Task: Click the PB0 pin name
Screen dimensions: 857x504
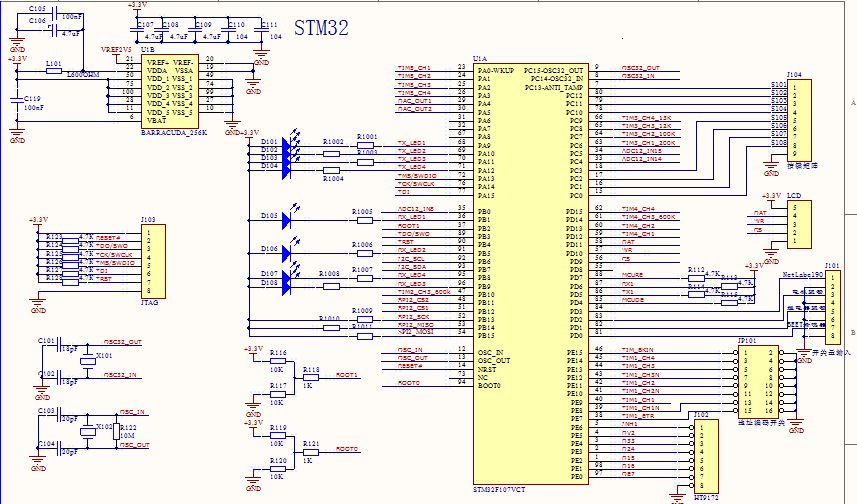Action: 484,212
